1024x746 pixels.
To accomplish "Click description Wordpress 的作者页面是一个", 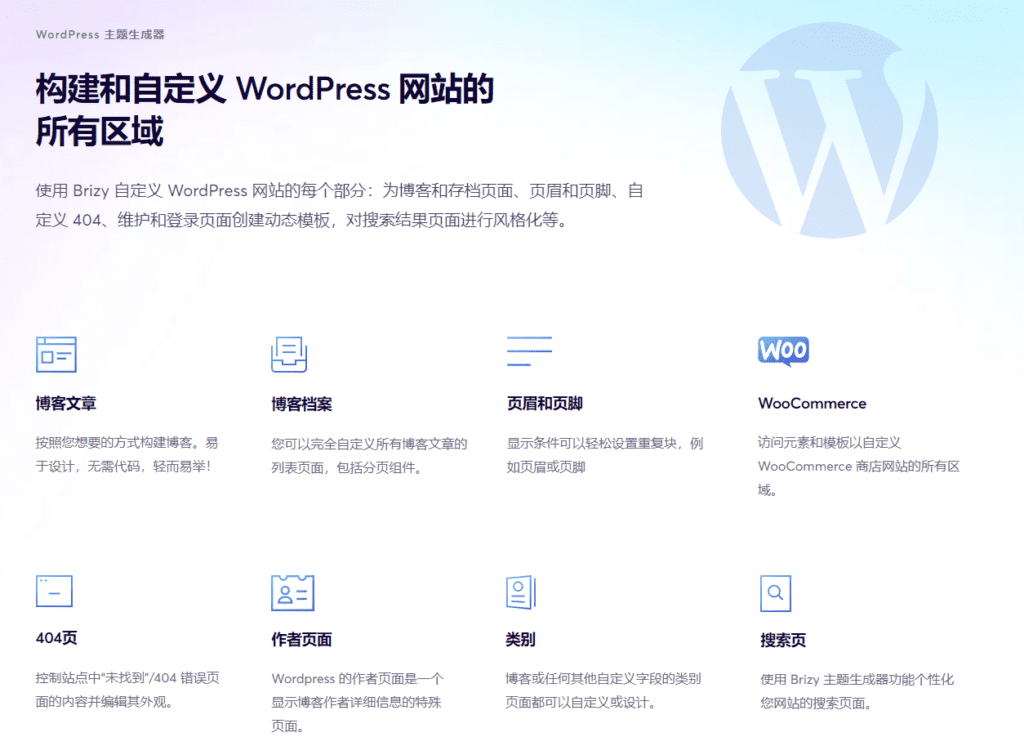I will [x=357, y=702].
